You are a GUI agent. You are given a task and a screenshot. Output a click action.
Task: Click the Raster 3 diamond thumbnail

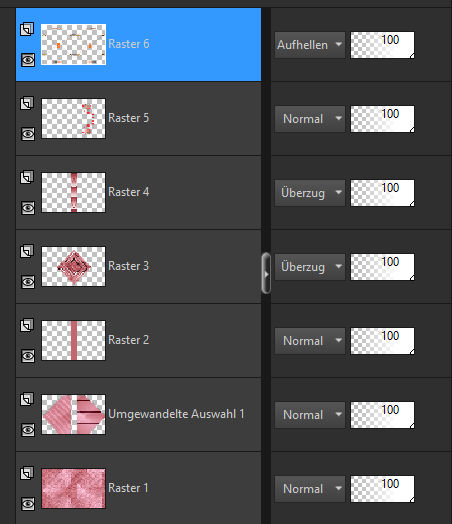73,266
